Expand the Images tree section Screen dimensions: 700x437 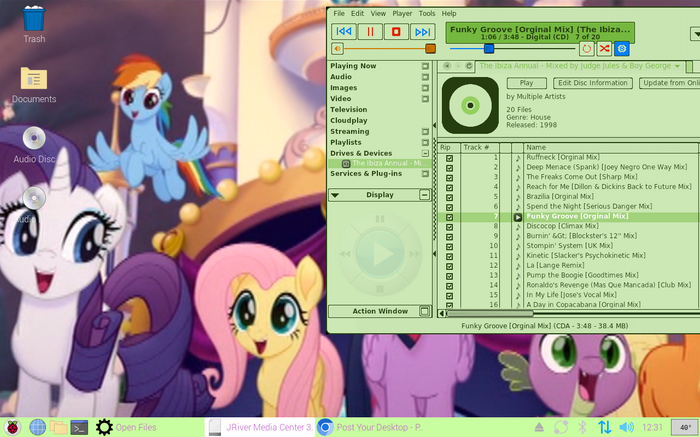click(425, 88)
